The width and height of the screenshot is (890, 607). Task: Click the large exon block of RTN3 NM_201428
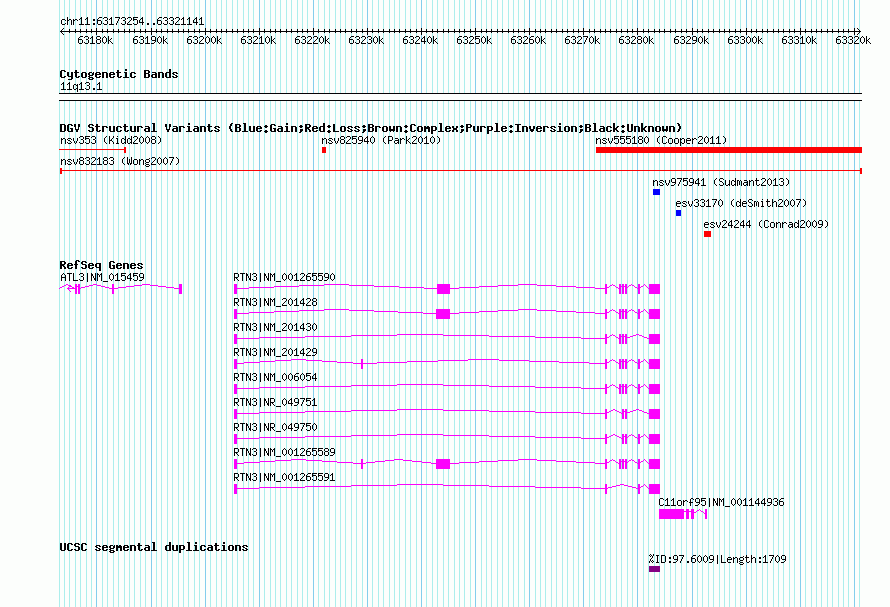click(x=443, y=314)
